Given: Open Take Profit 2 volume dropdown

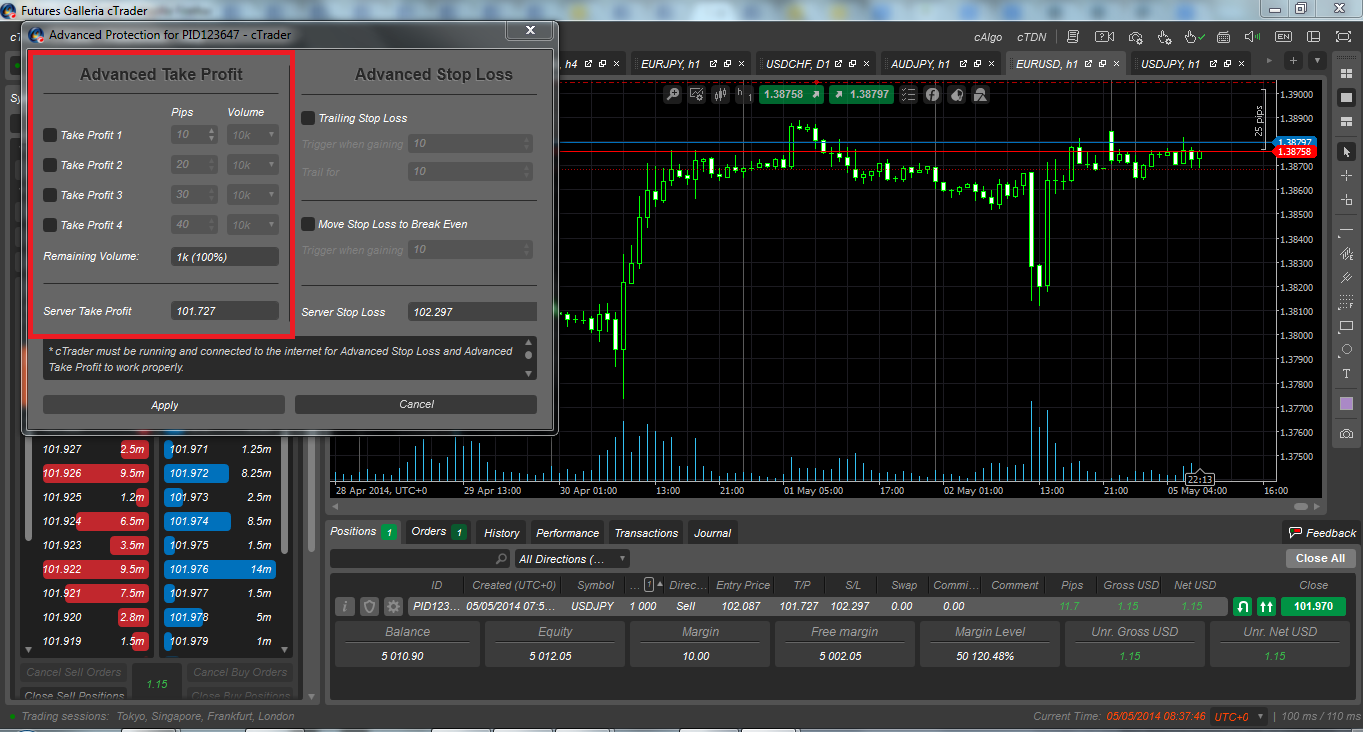Looking at the screenshot, I should click(253, 165).
